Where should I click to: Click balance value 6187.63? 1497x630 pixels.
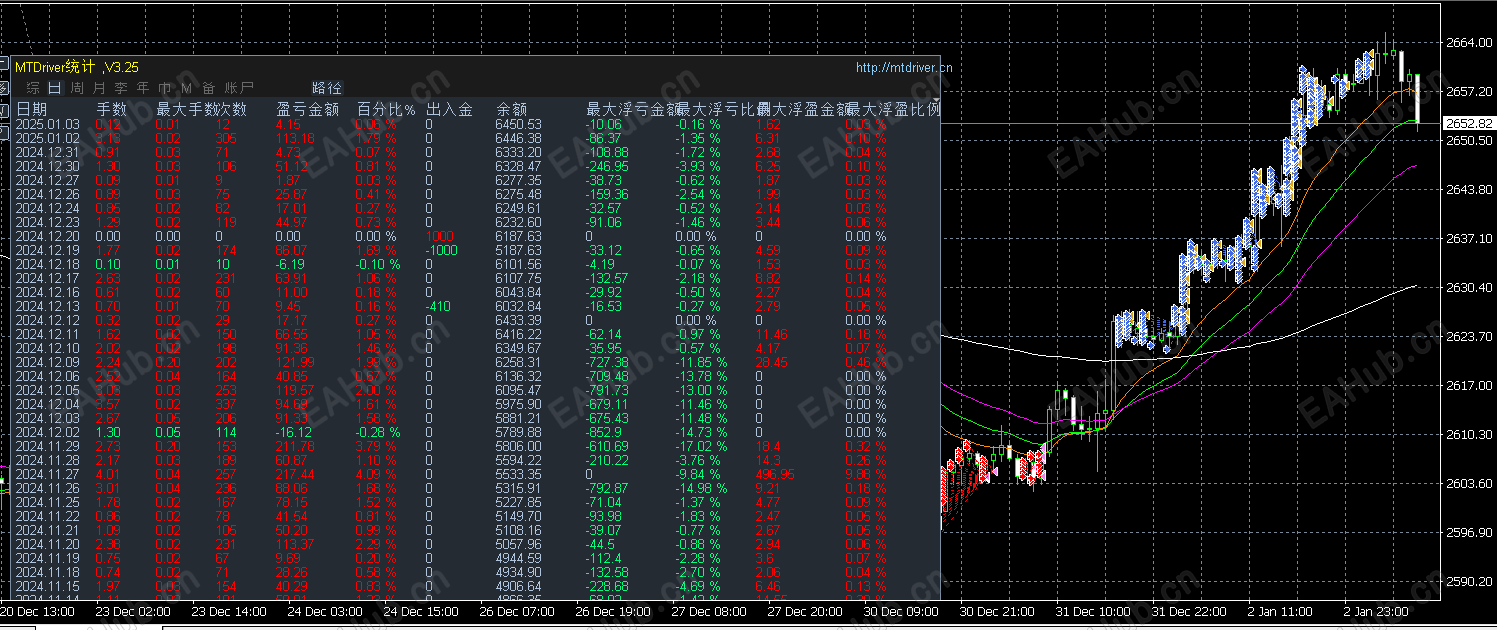518,236
